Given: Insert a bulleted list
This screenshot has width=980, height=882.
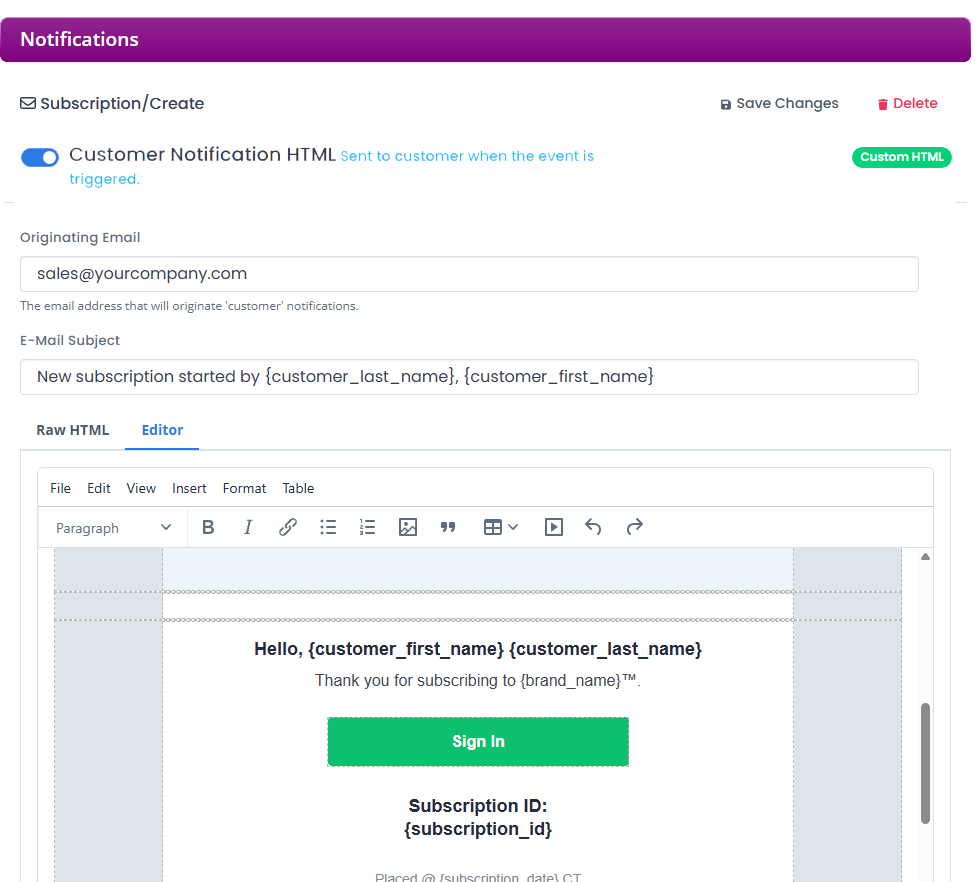Looking at the screenshot, I should 328,527.
